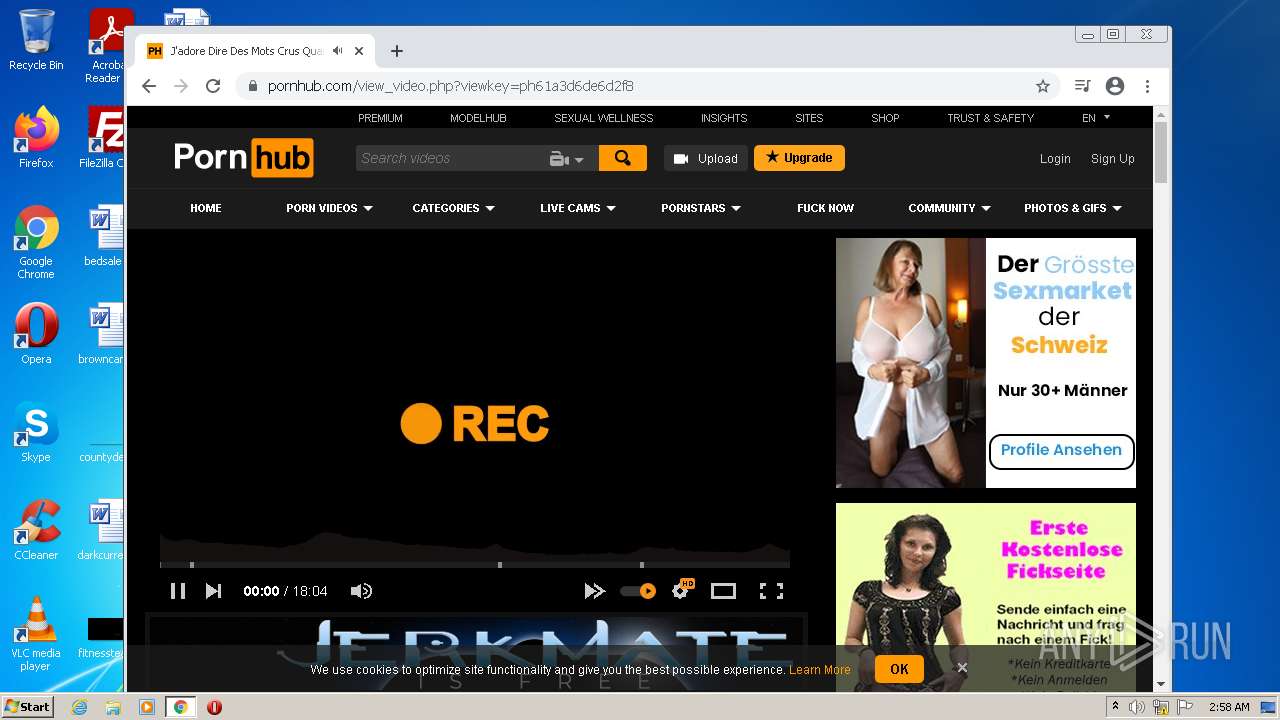This screenshot has height=720, width=1280.
Task: Open the Windows Start menu
Action: tap(27, 706)
